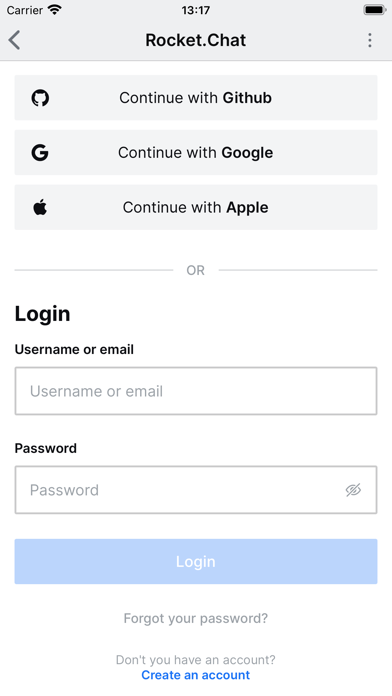Image resolution: width=392 pixels, height=696 pixels.
Task: Continue with Google
Action: coord(196,152)
